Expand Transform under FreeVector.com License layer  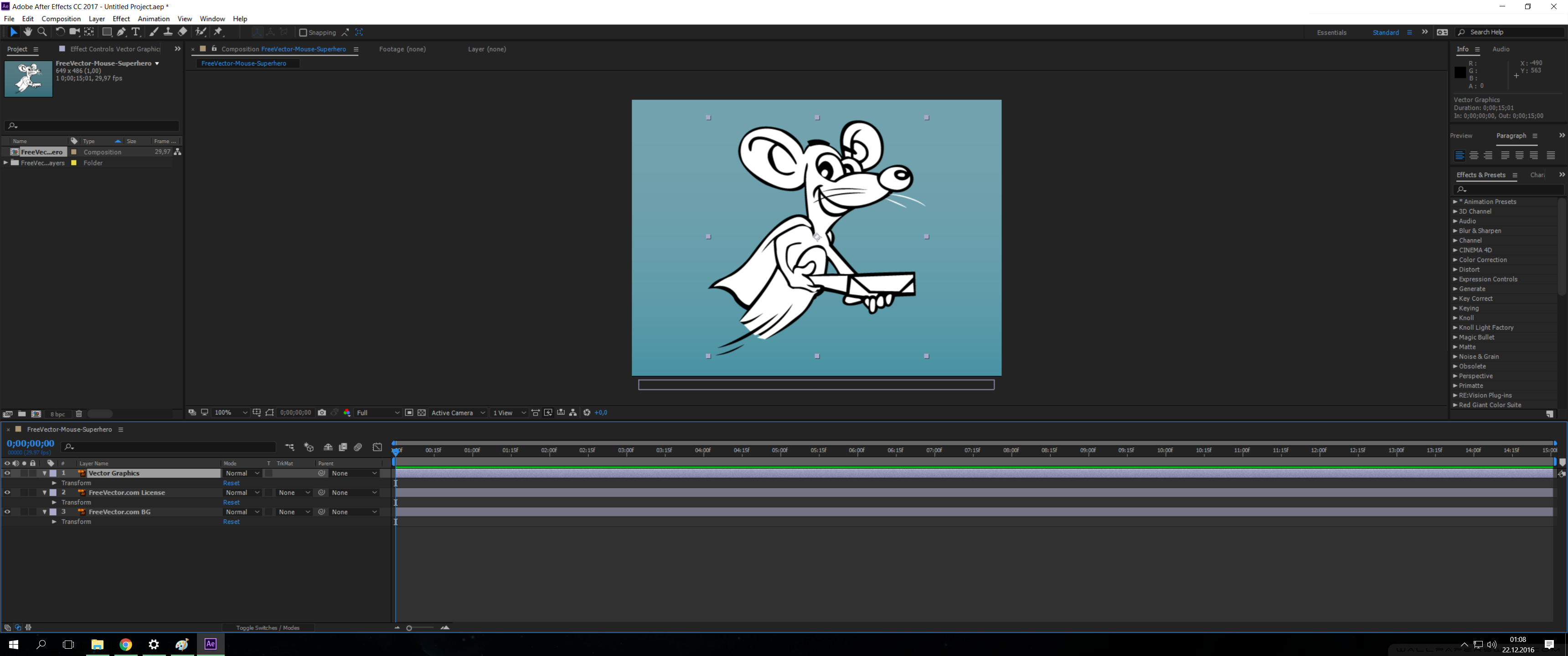click(x=54, y=502)
